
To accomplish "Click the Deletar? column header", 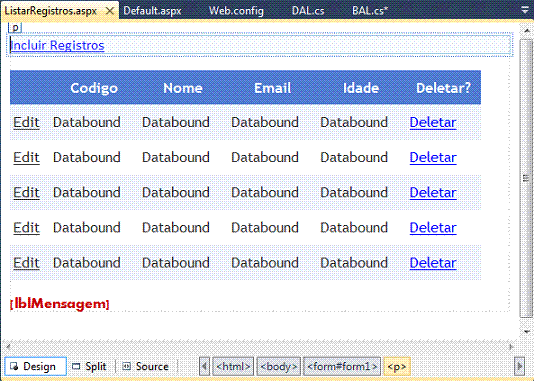I will pos(443,88).
